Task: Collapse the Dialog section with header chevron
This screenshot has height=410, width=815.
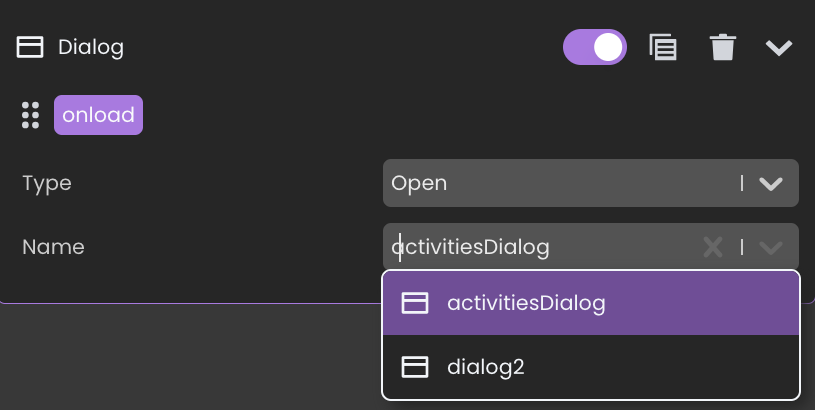Action: click(x=779, y=48)
